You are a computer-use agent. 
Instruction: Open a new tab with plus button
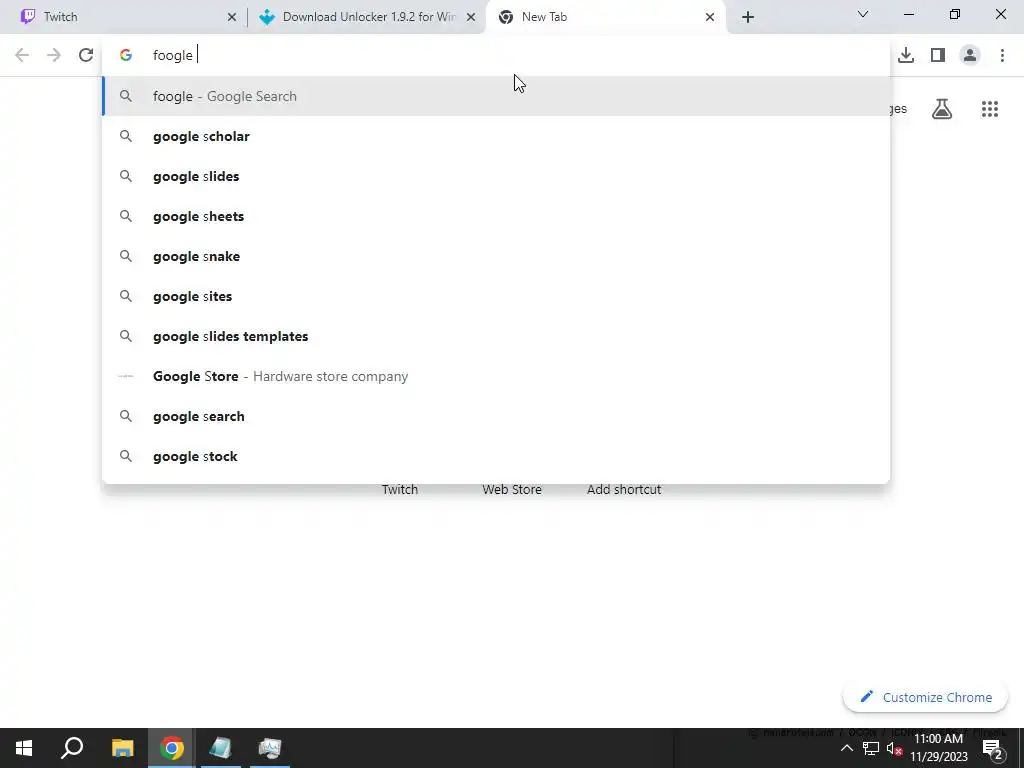(x=748, y=17)
